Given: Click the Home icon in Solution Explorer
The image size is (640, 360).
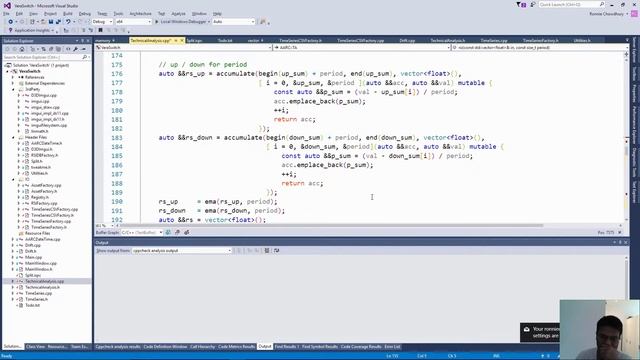Looking at the screenshot, I should (22, 49).
